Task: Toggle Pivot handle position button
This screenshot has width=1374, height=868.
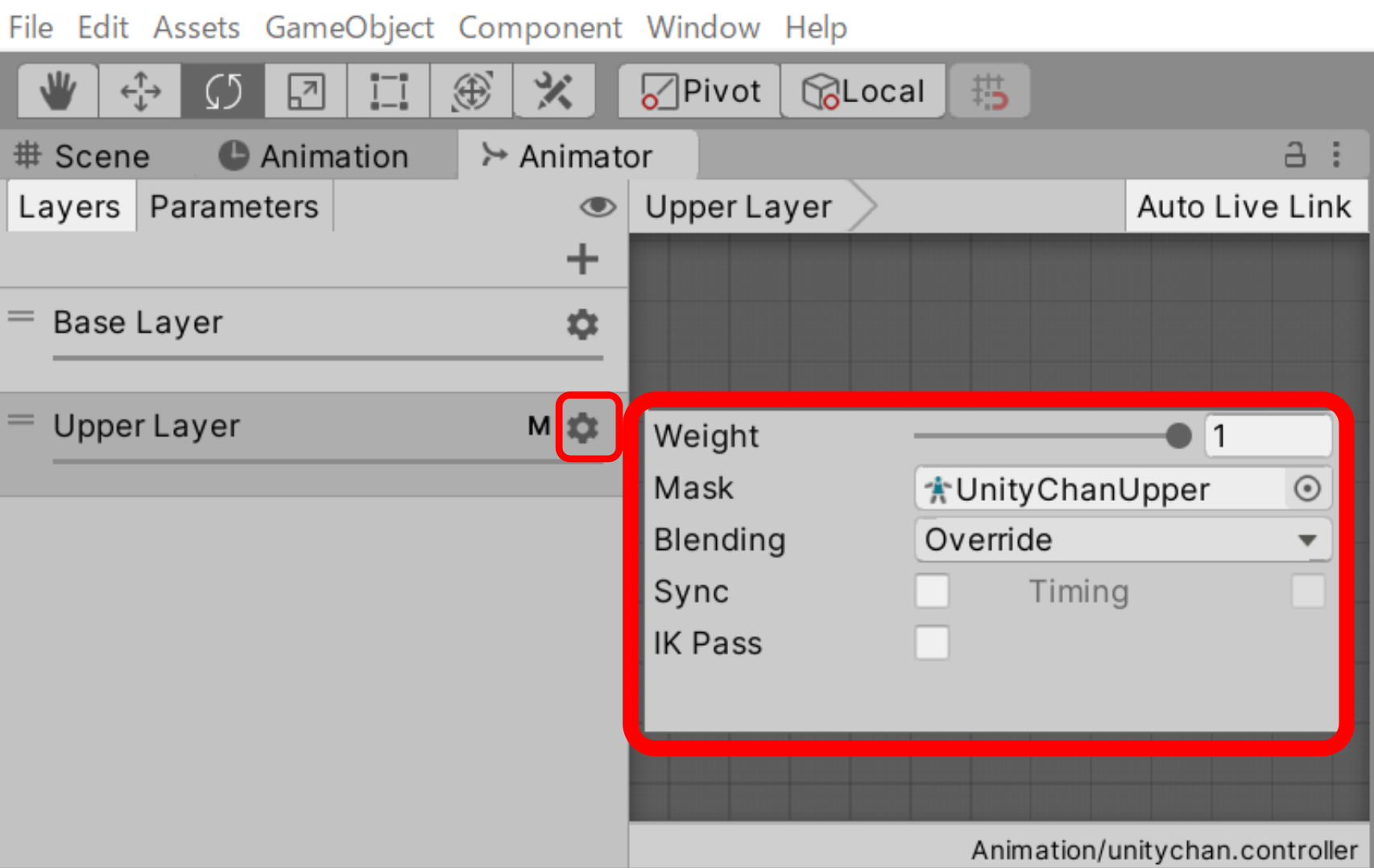Action: coord(699,91)
